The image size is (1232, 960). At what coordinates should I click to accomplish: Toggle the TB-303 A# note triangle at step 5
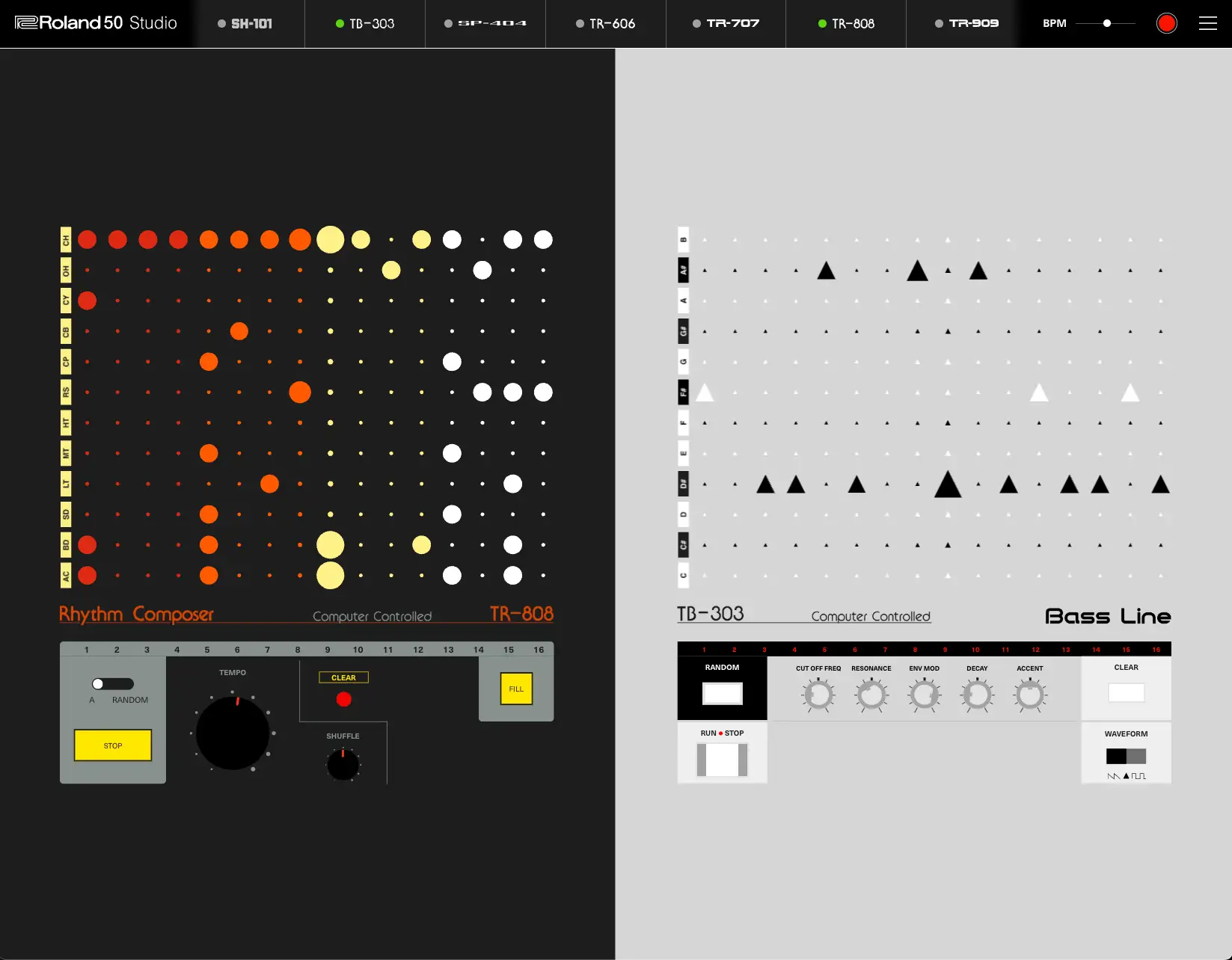[826, 271]
